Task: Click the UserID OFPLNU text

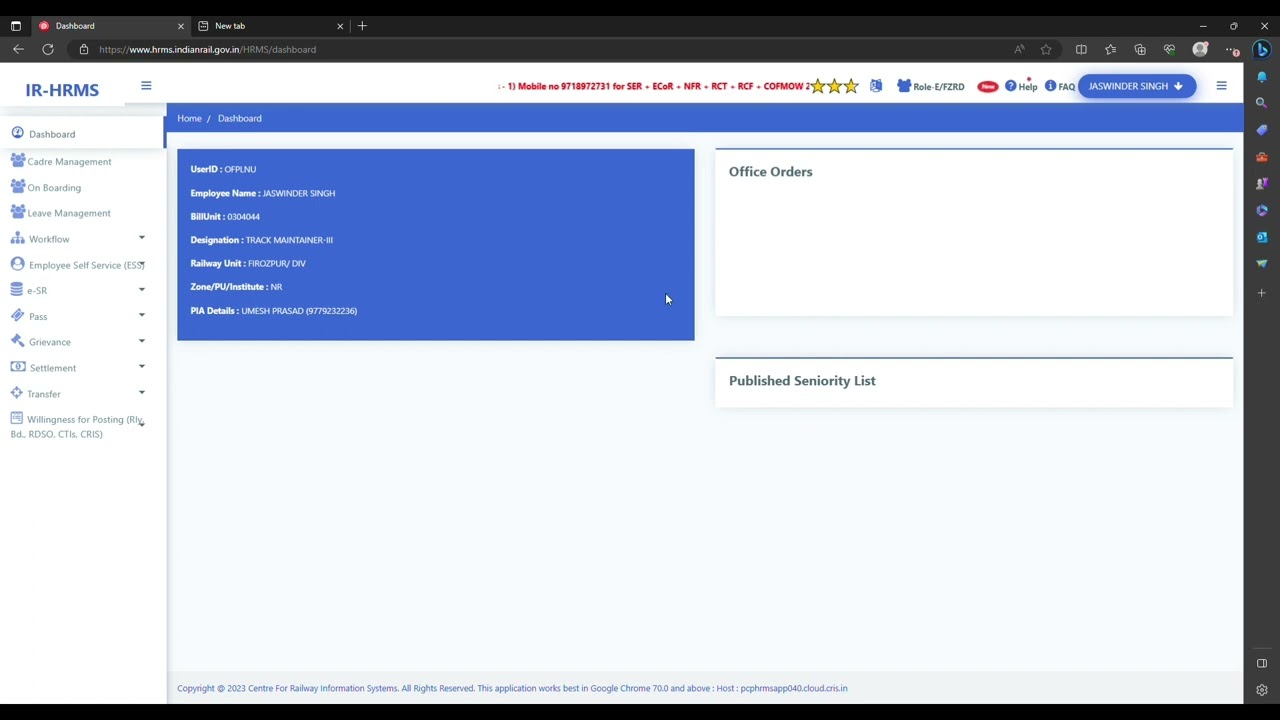Action: (223, 169)
